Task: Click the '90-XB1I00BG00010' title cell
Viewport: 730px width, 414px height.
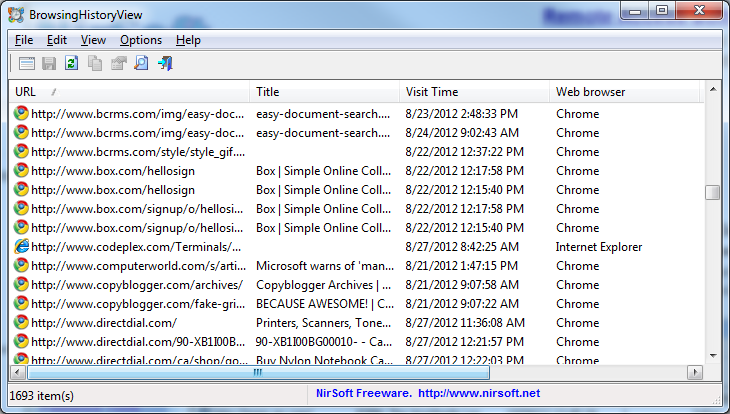Action: tap(324, 342)
